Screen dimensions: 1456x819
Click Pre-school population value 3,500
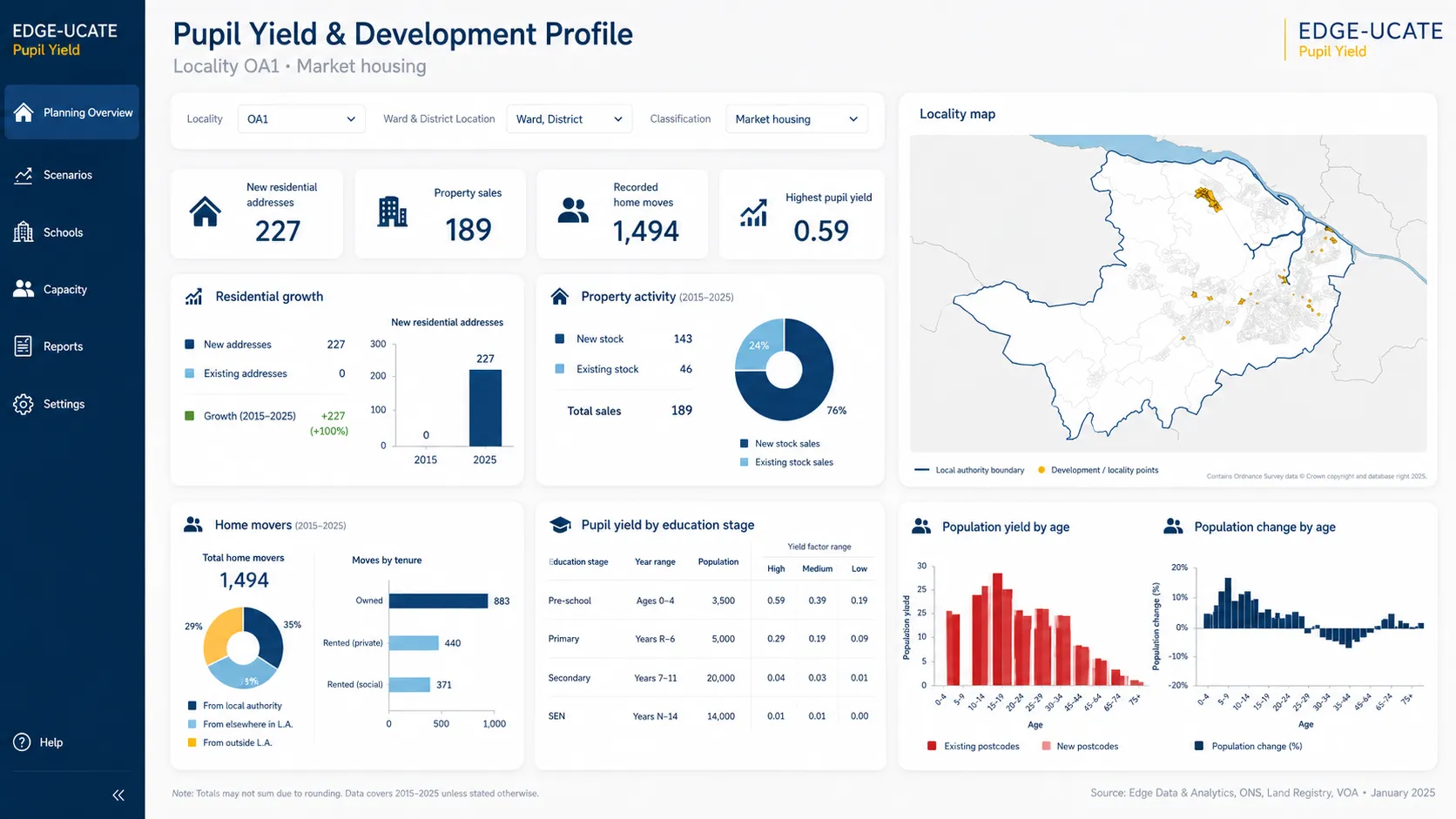(723, 601)
